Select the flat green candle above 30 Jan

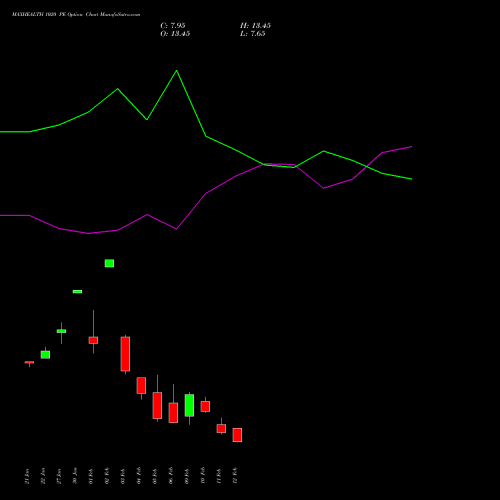tap(77, 292)
